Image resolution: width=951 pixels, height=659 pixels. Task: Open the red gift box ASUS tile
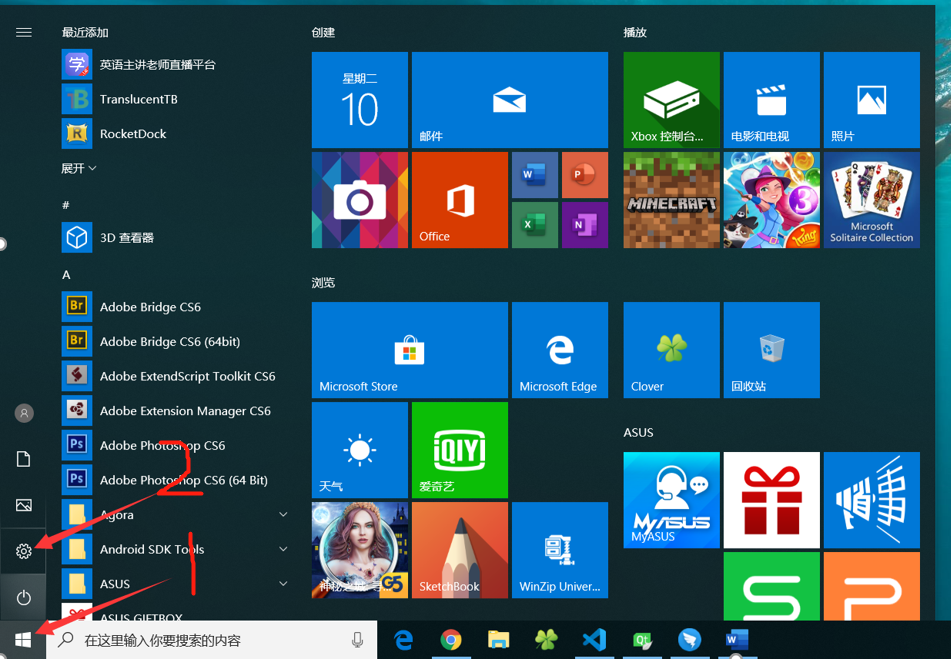click(x=771, y=500)
